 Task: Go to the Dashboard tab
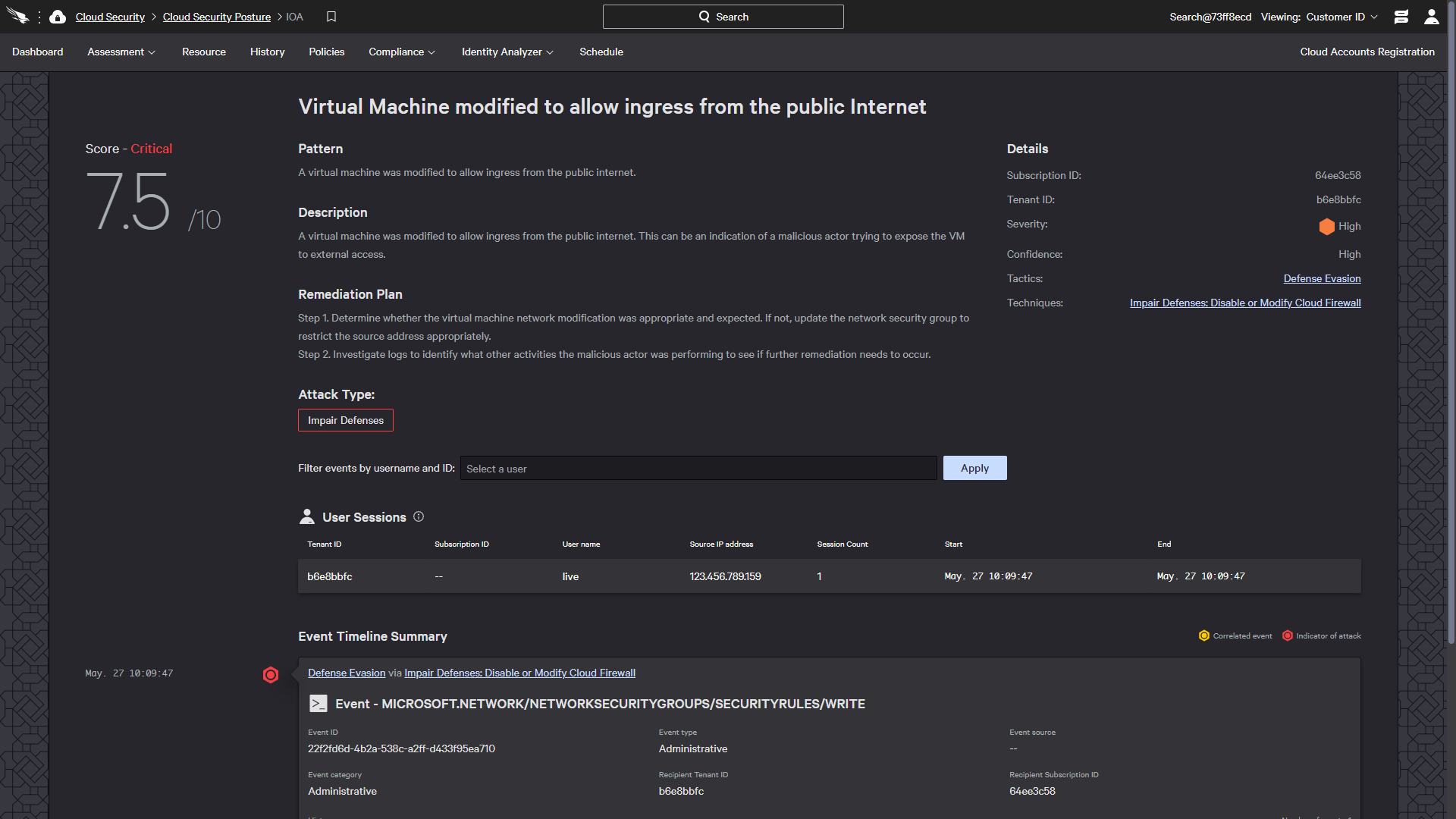tap(38, 52)
